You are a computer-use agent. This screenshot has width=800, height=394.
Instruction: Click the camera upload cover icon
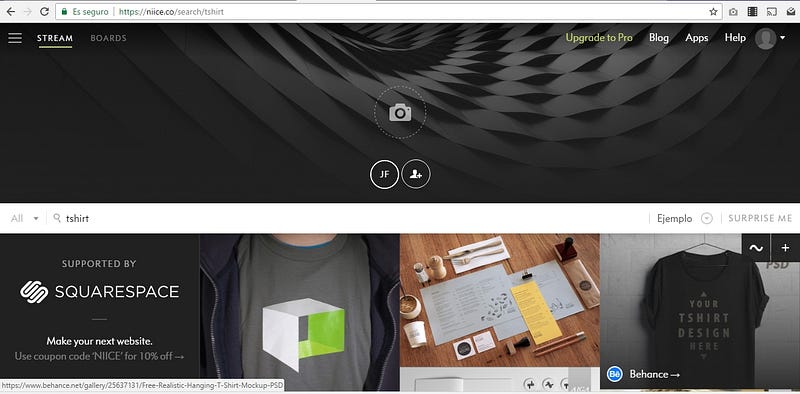tap(400, 112)
